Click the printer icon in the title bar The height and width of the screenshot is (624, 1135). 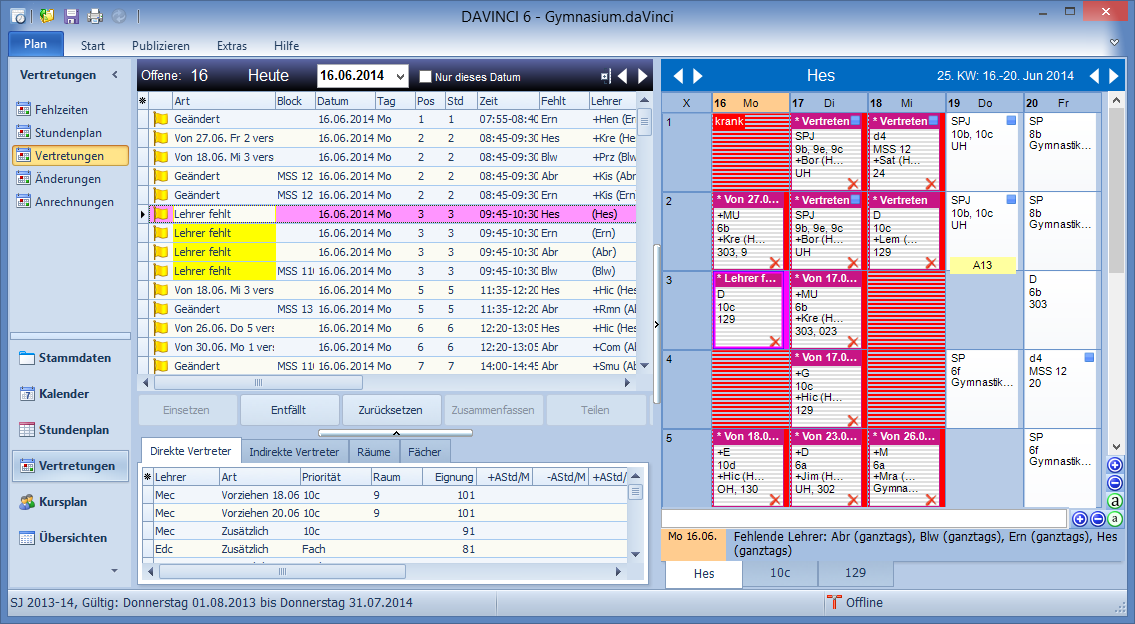coord(95,15)
